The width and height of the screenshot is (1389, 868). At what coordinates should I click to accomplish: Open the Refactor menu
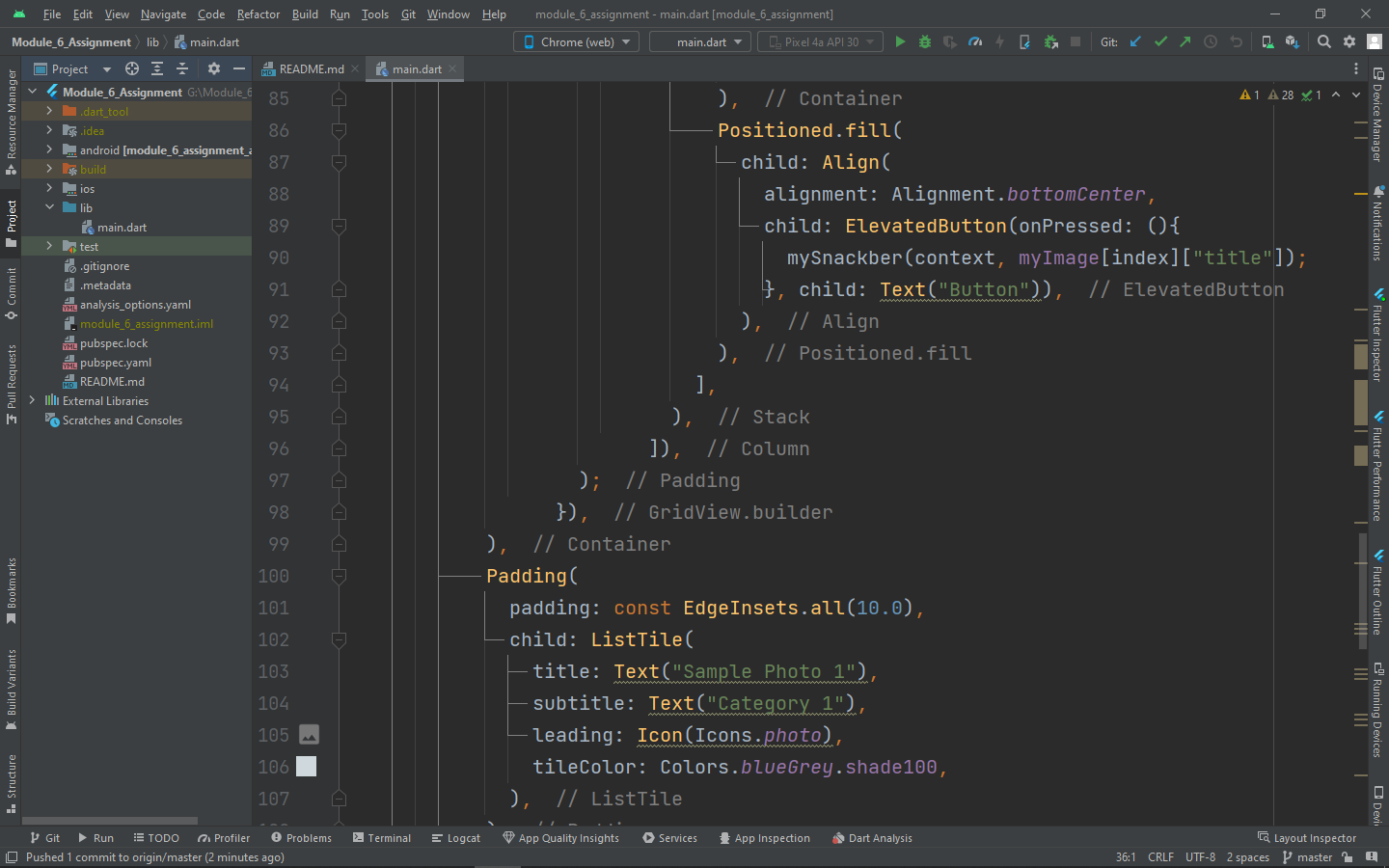258,14
